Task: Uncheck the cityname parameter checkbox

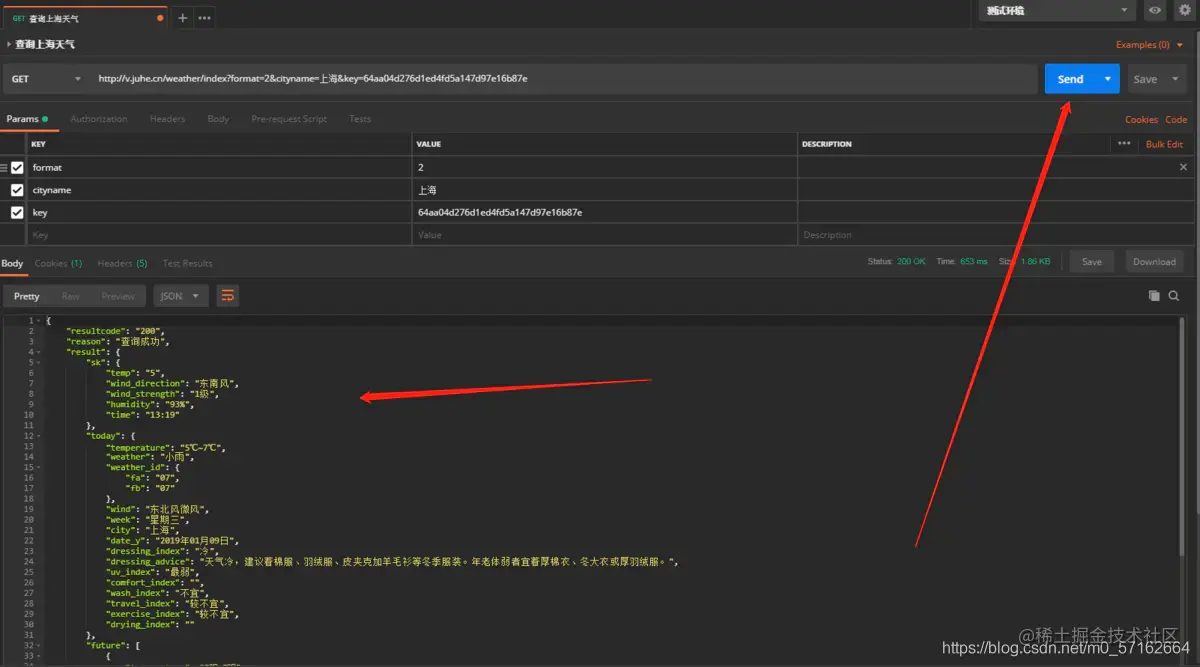Action: [17, 190]
